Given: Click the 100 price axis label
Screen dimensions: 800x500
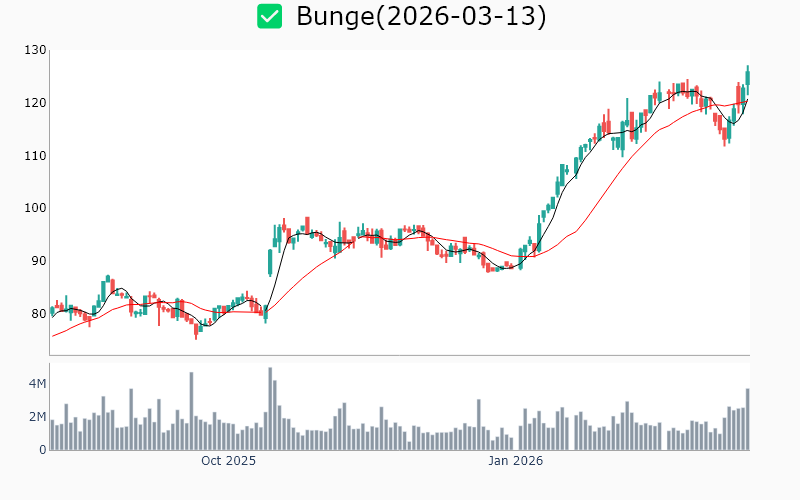Looking at the screenshot, I should pos(36,208).
